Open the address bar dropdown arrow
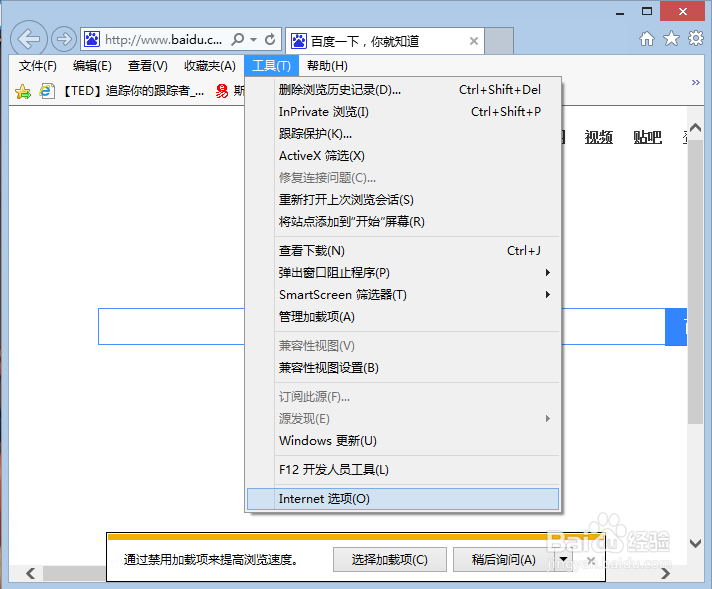Viewport: 712px width, 589px height. point(254,40)
